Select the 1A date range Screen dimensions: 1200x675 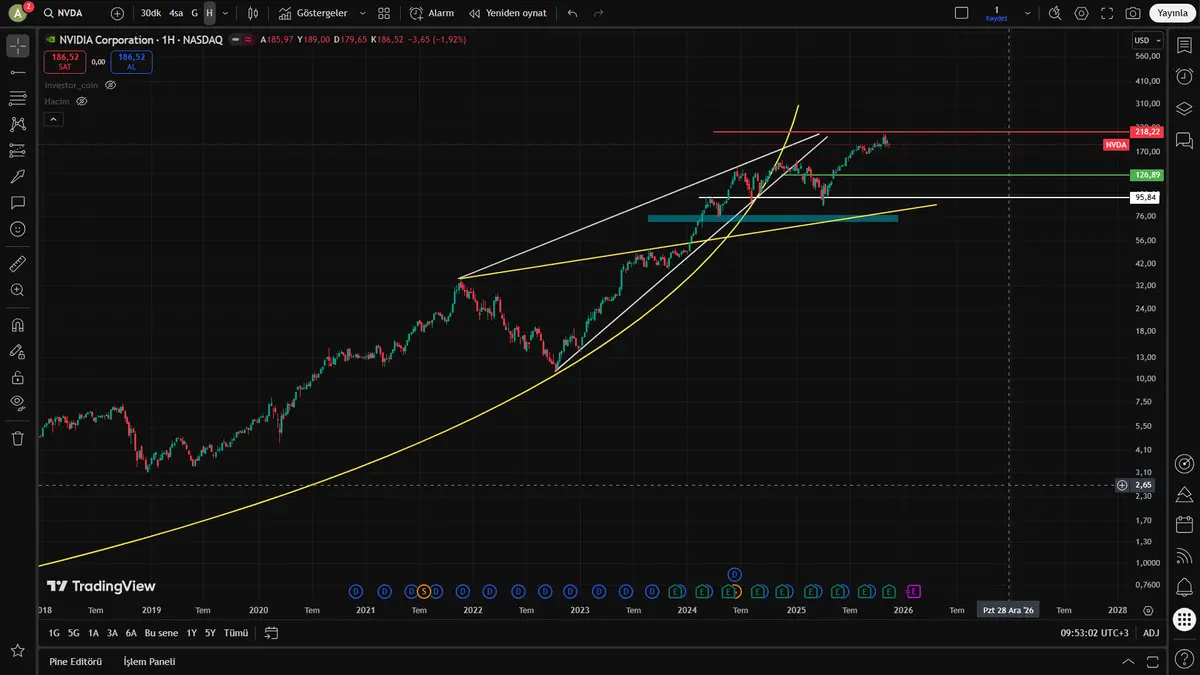pos(93,633)
